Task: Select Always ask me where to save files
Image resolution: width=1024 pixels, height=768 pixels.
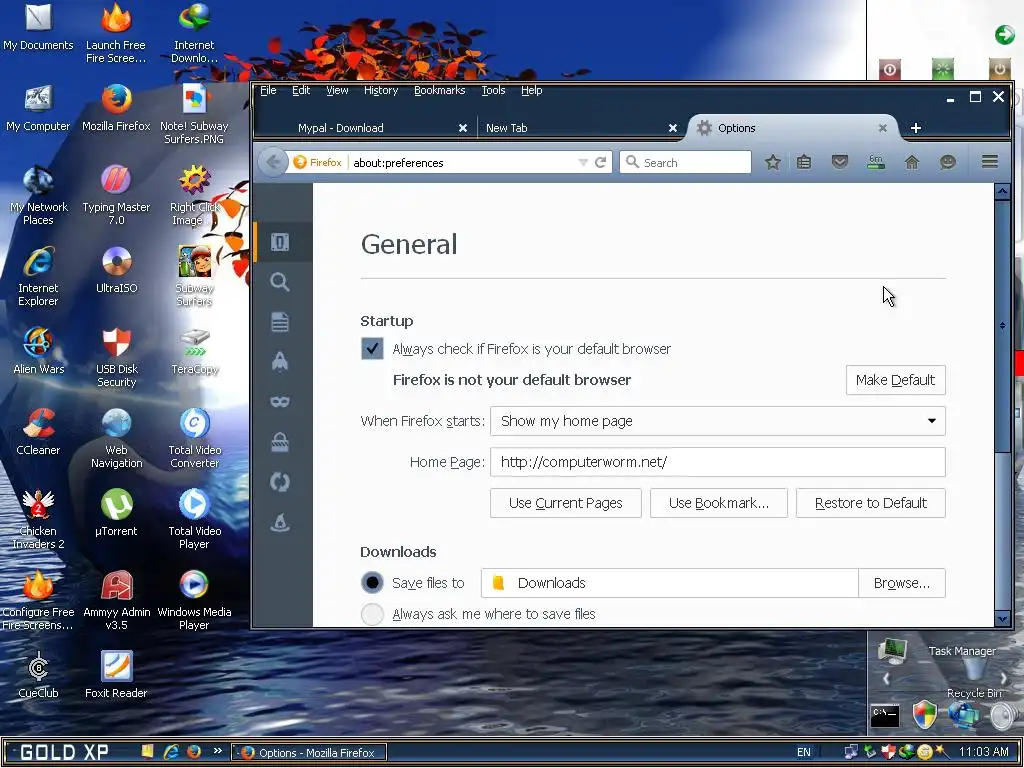Action: (372, 614)
